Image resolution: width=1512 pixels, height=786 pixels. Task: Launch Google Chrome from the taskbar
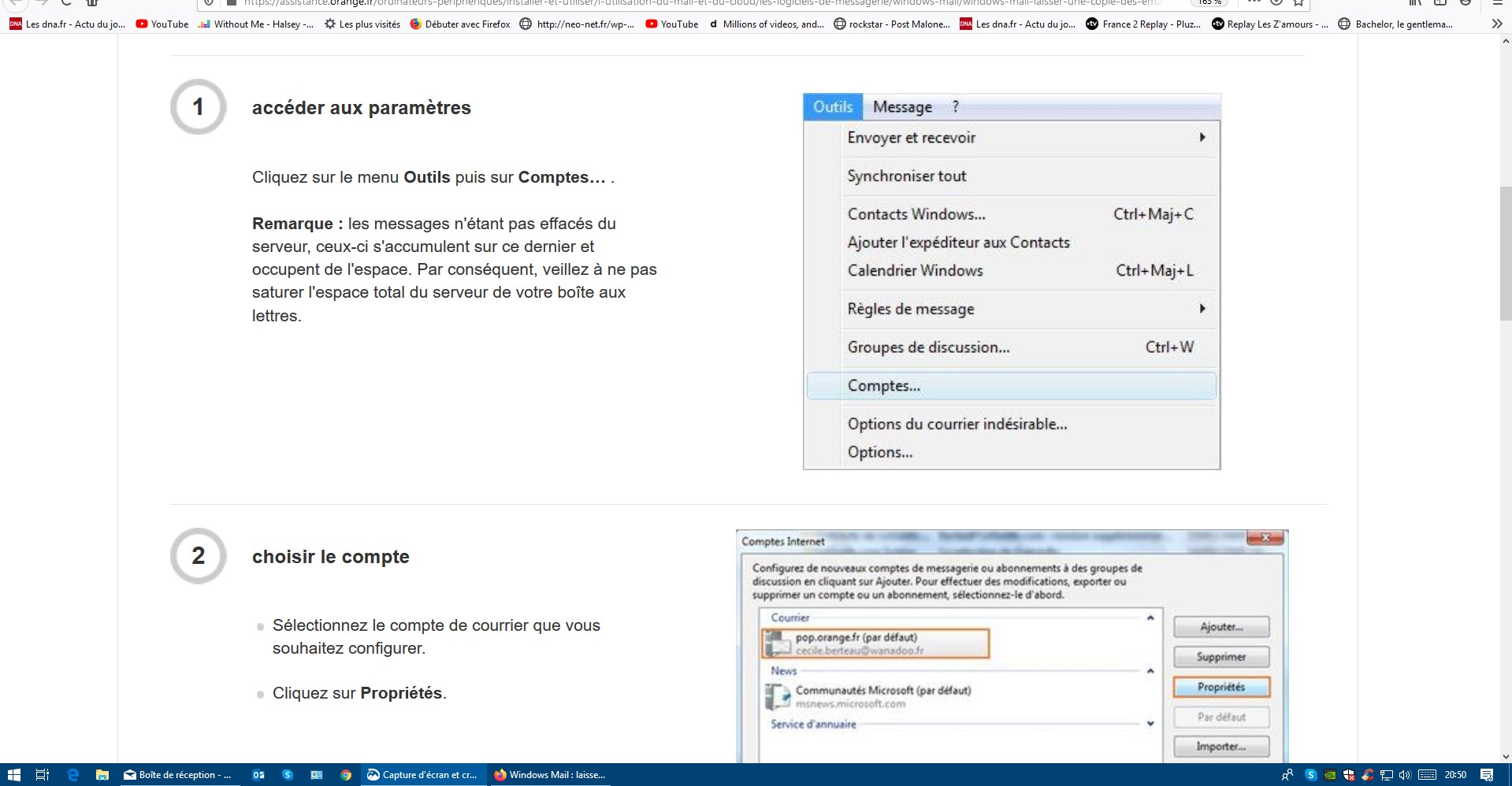(x=346, y=775)
